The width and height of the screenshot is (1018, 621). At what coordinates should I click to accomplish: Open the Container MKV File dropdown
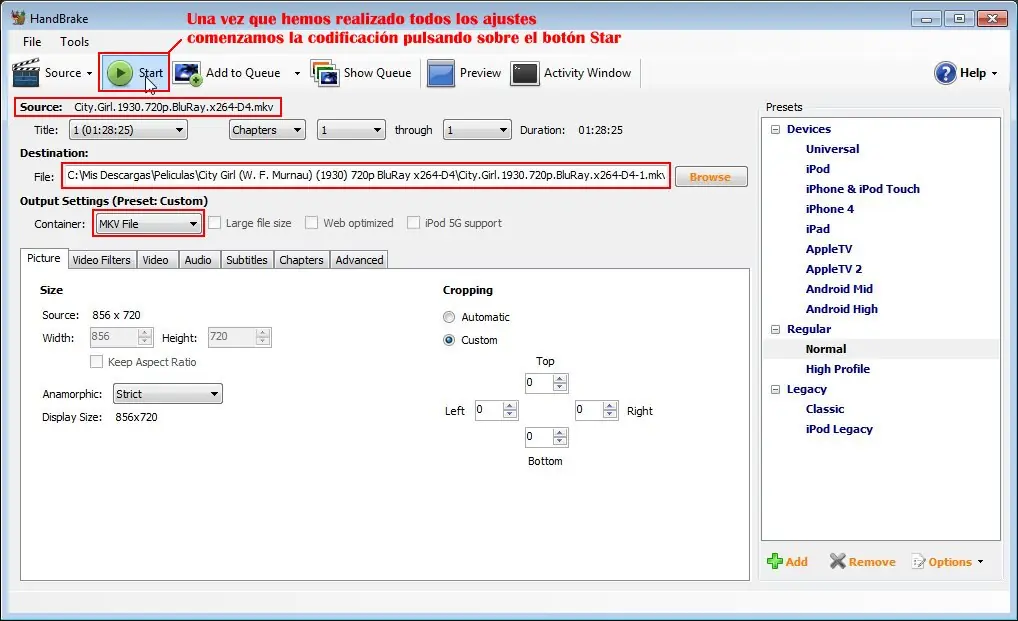point(148,224)
